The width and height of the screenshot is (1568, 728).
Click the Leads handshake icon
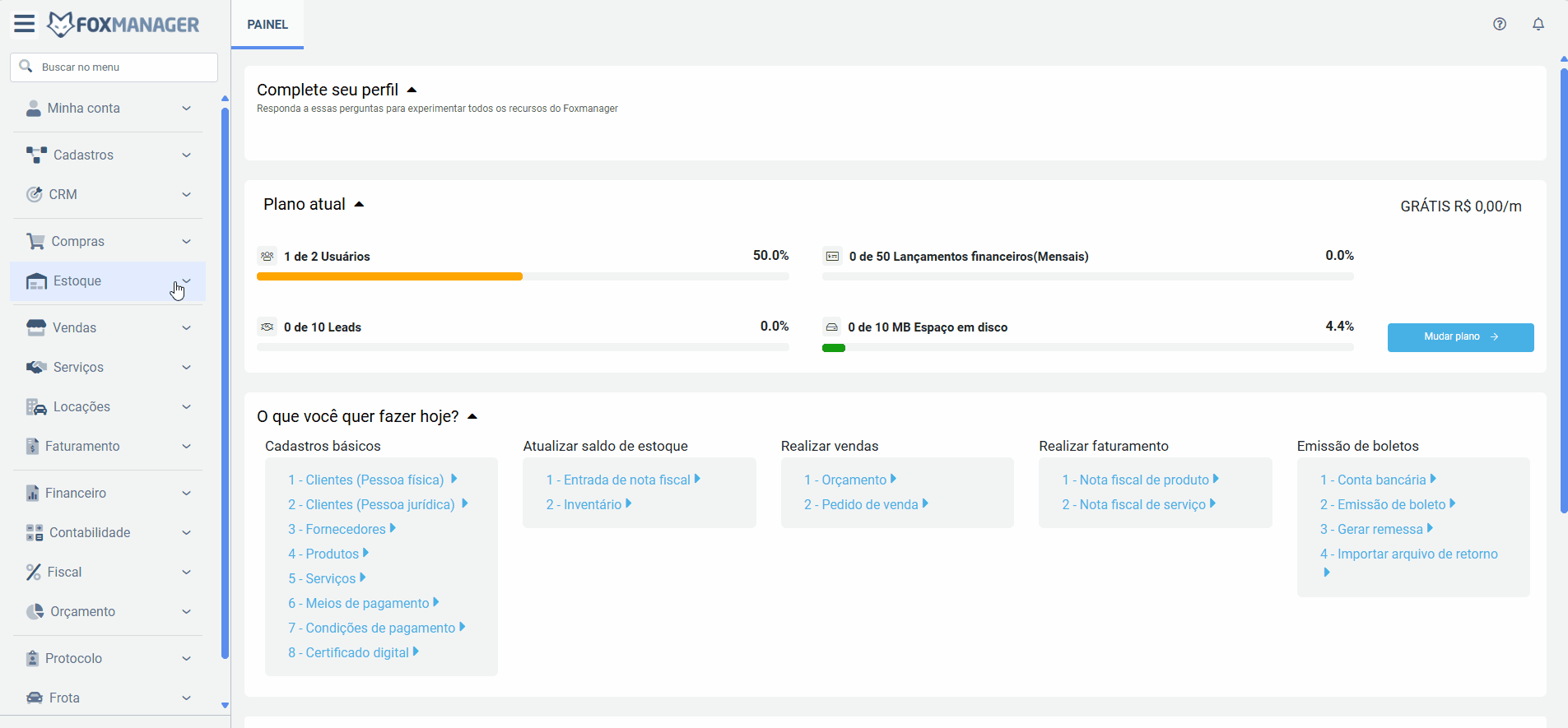point(268,327)
